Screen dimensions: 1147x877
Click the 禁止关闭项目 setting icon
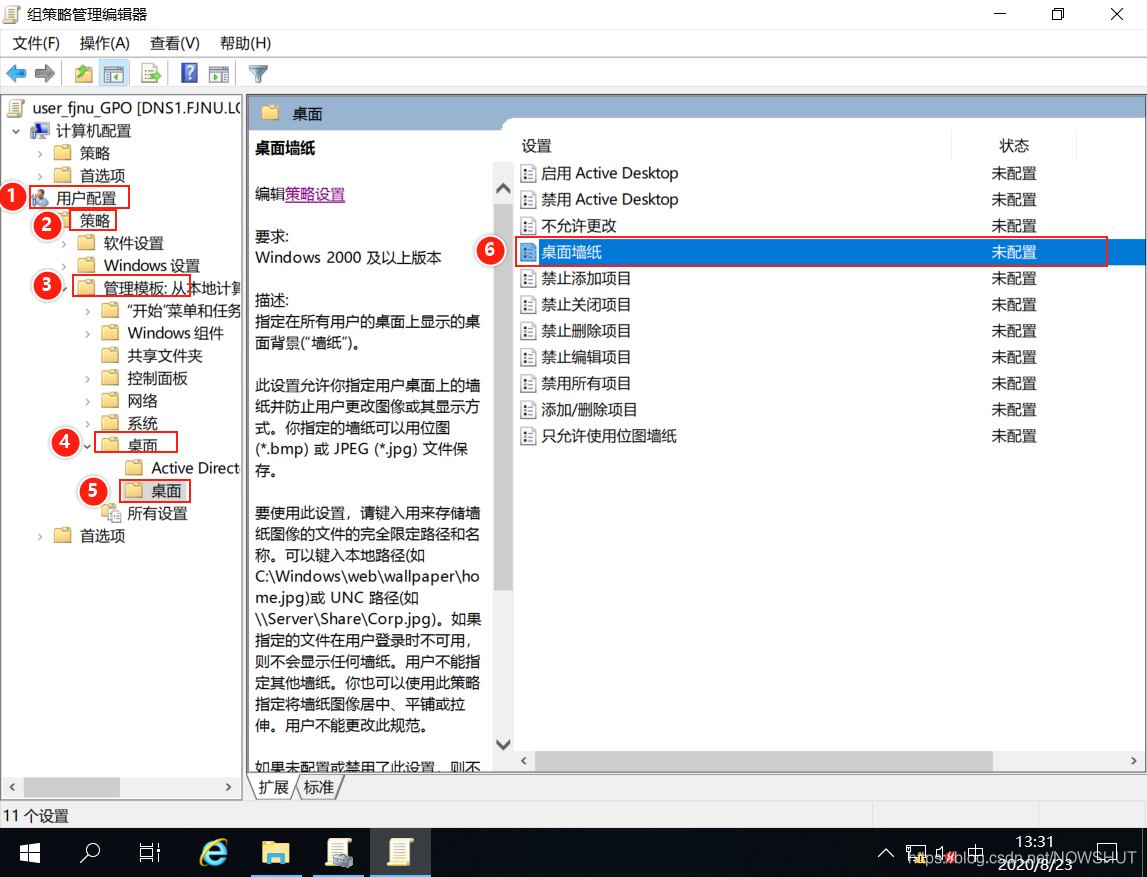pyautogui.click(x=528, y=305)
